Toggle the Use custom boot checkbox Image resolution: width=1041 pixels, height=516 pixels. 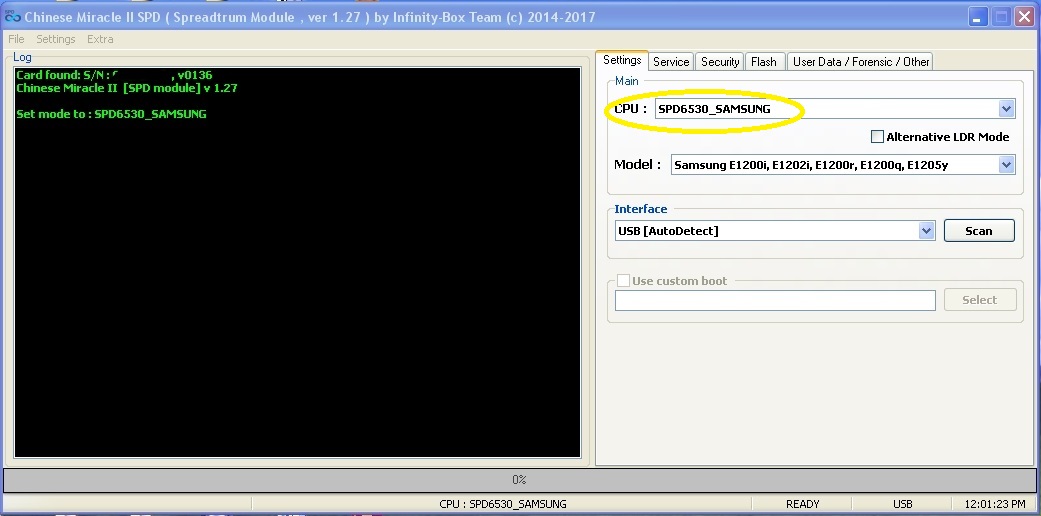(x=623, y=281)
